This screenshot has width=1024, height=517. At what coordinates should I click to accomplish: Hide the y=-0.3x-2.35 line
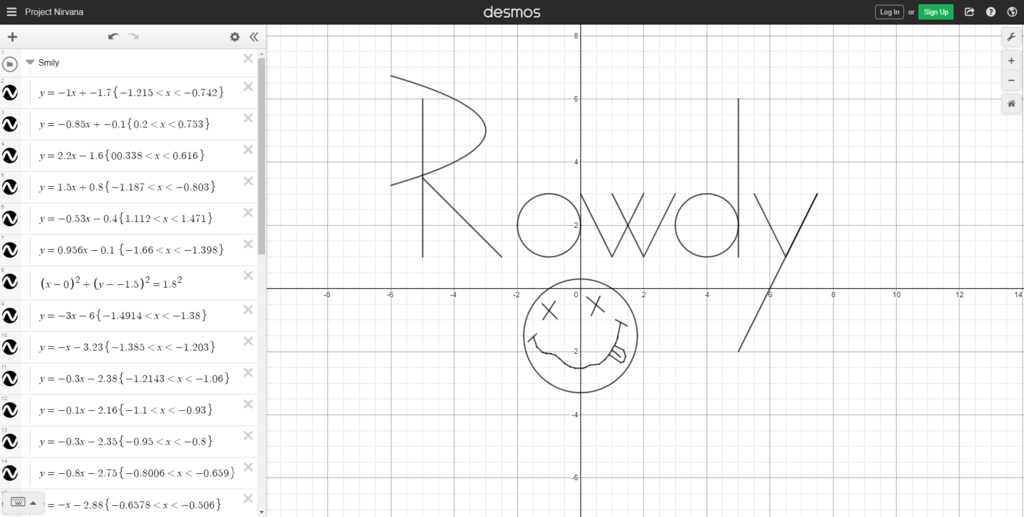coord(10,441)
